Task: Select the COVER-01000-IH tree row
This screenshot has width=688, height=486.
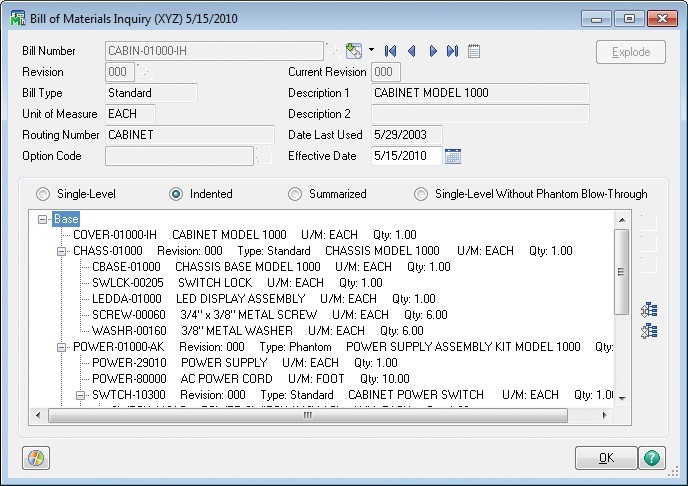Action: 245,235
